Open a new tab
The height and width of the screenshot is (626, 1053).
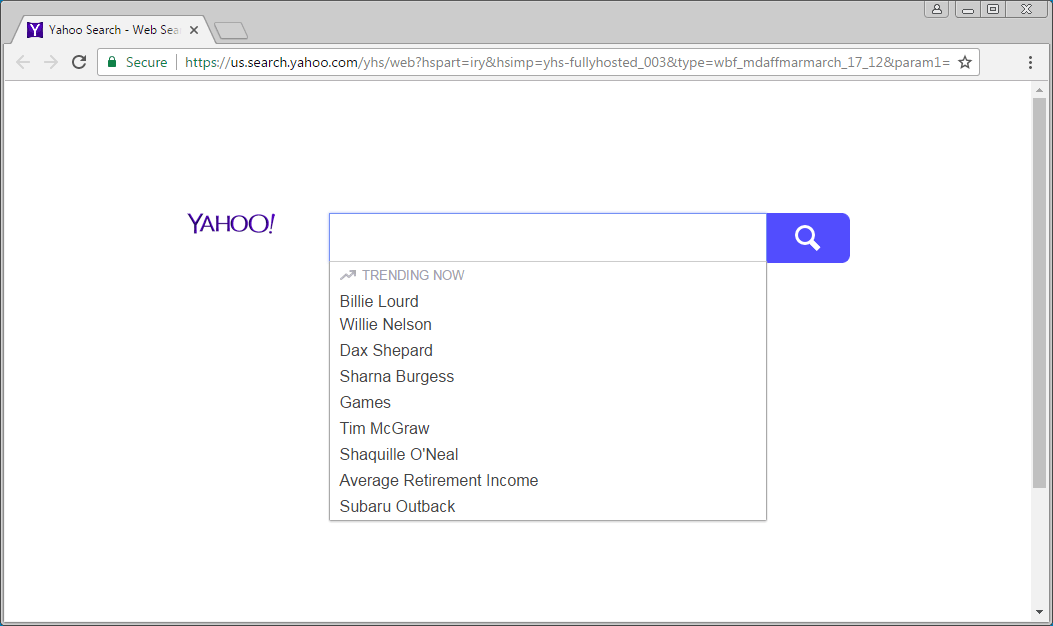(x=231, y=31)
